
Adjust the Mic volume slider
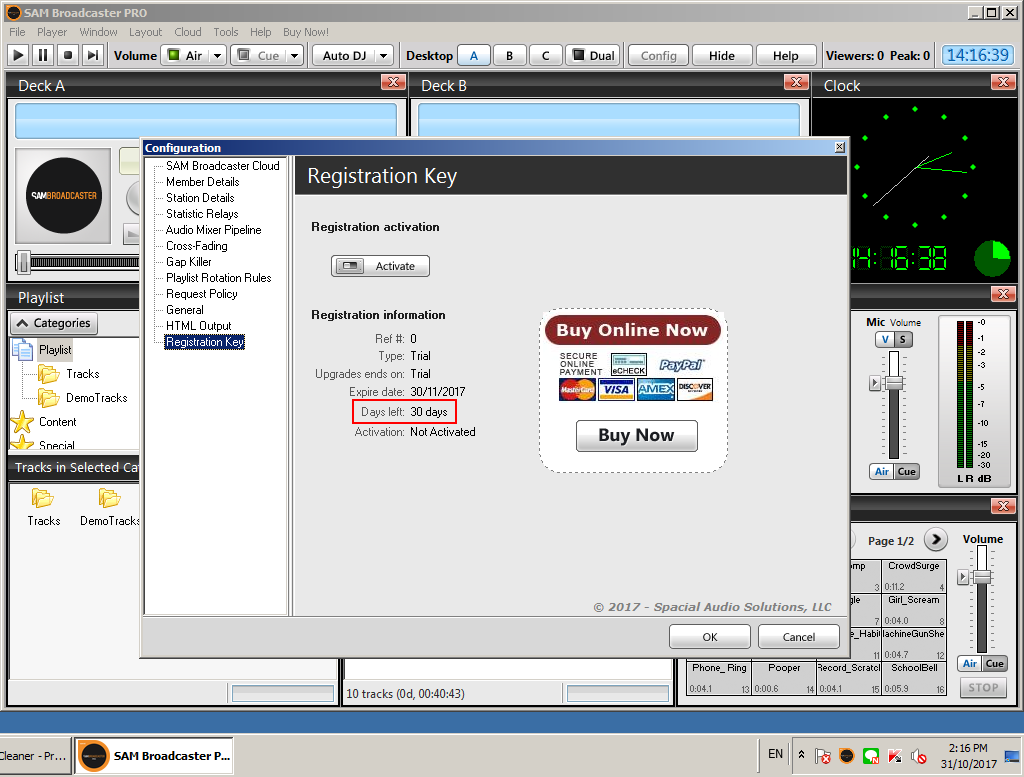893,383
